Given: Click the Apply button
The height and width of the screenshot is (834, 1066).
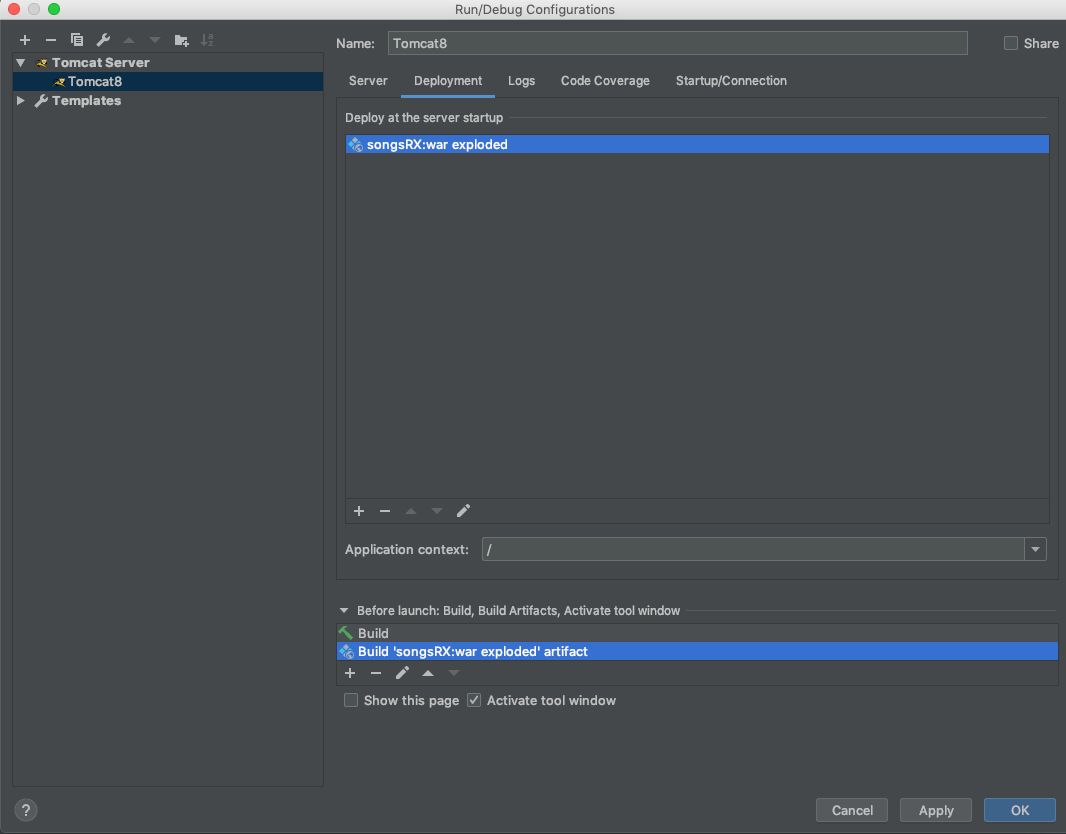Looking at the screenshot, I should (x=935, y=810).
